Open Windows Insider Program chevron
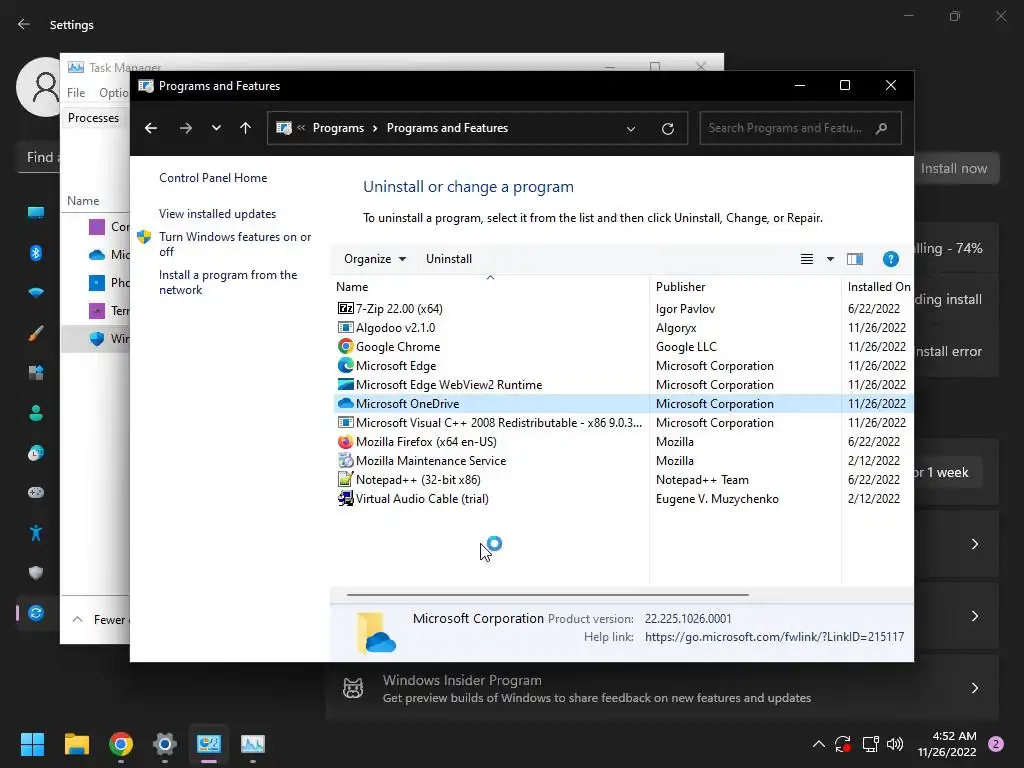This screenshot has width=1024, height=768. 974,688
